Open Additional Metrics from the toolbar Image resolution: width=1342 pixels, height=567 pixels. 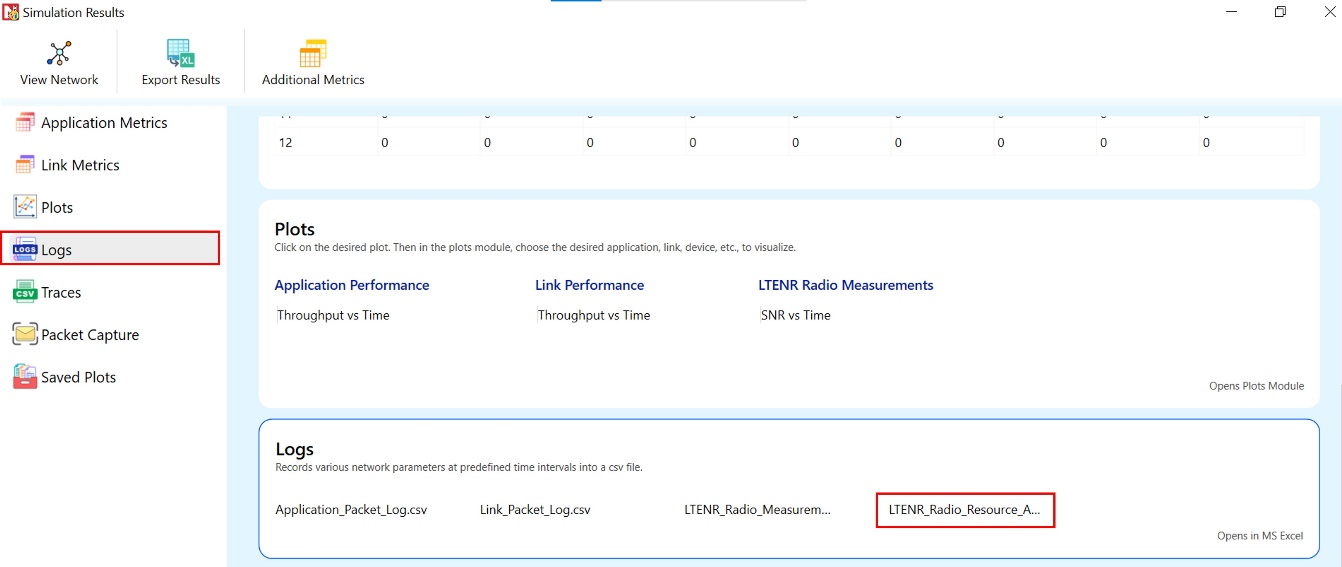tap(313, 54)
